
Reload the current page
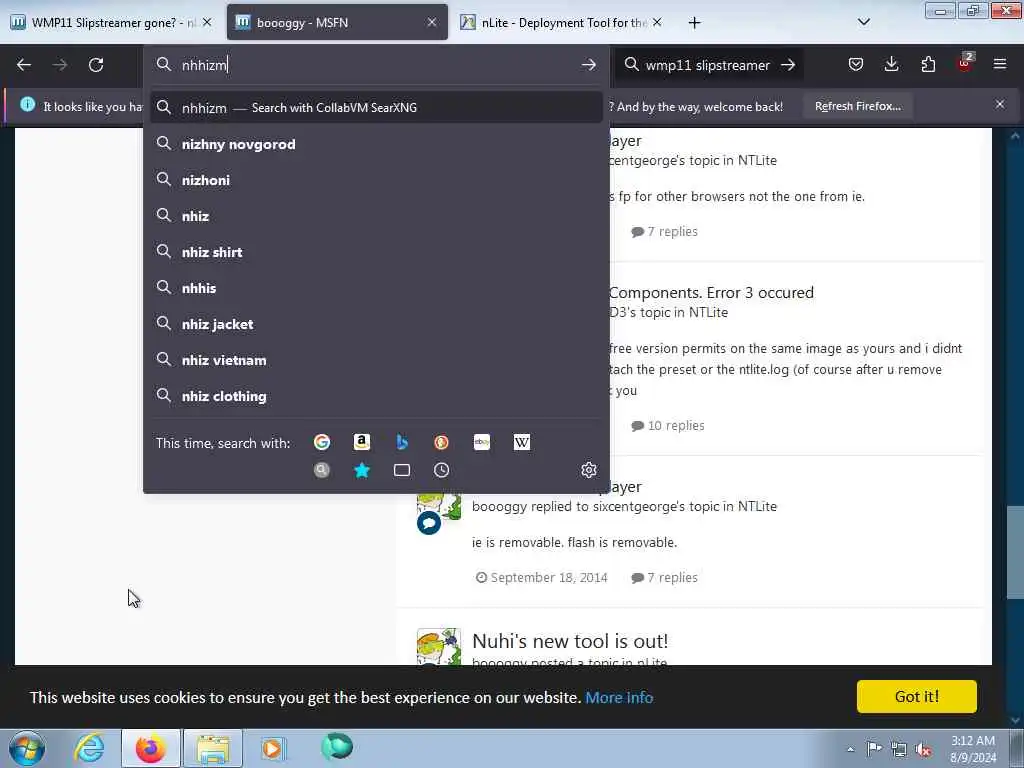(96, 65)
